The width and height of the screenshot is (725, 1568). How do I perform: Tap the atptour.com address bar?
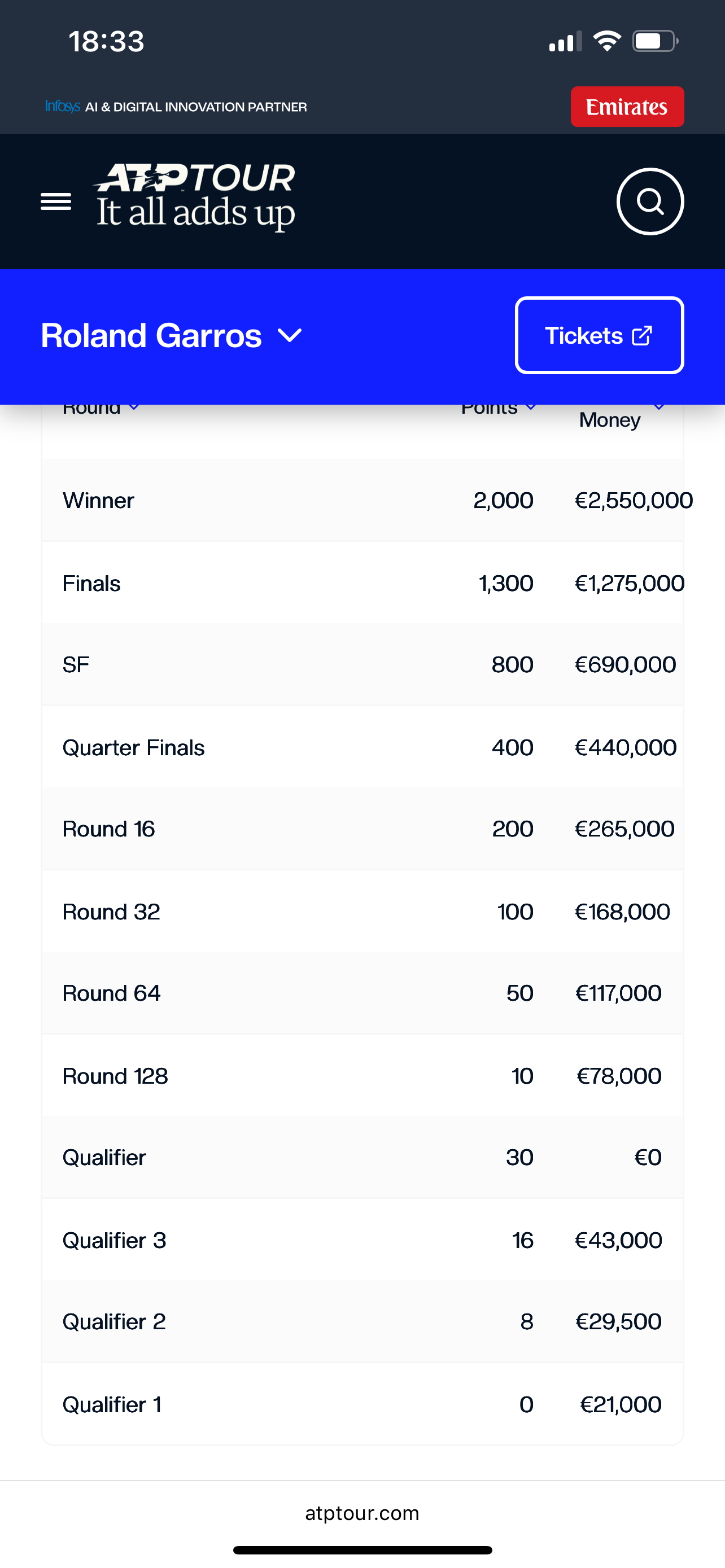click(362, 1513)
